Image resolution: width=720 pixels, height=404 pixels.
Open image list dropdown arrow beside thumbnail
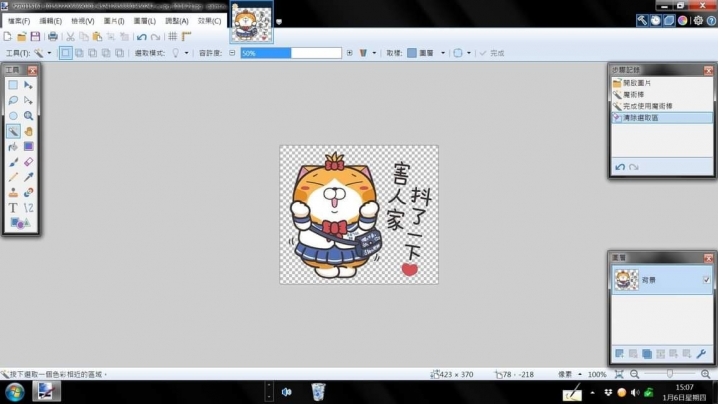(279, 22)
